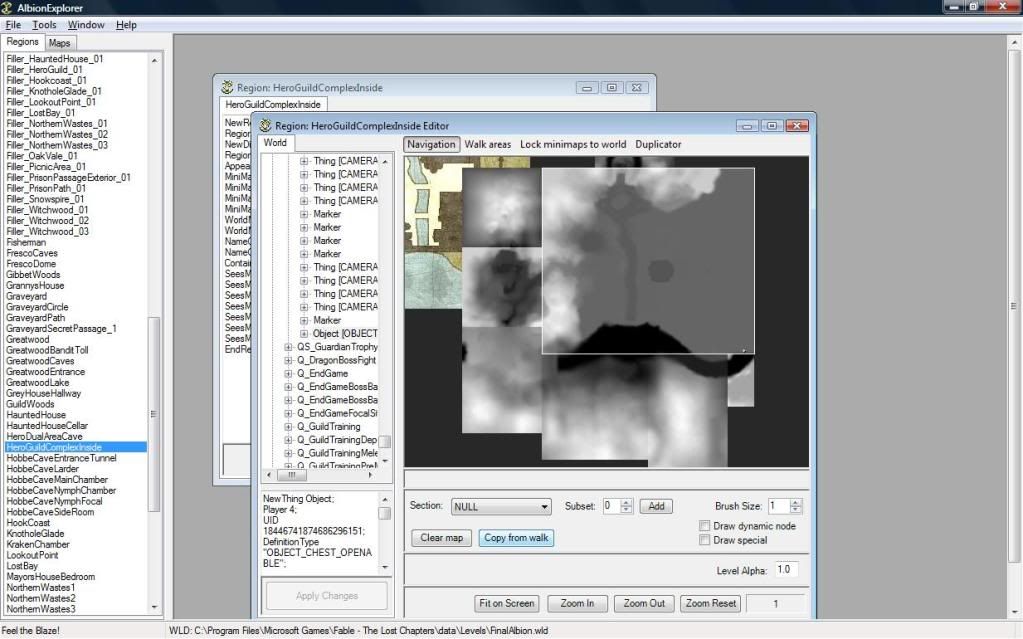Expand the Q_GuildTrainingDep tree node
1023x639 pixels.
click(x=288, y=439)
